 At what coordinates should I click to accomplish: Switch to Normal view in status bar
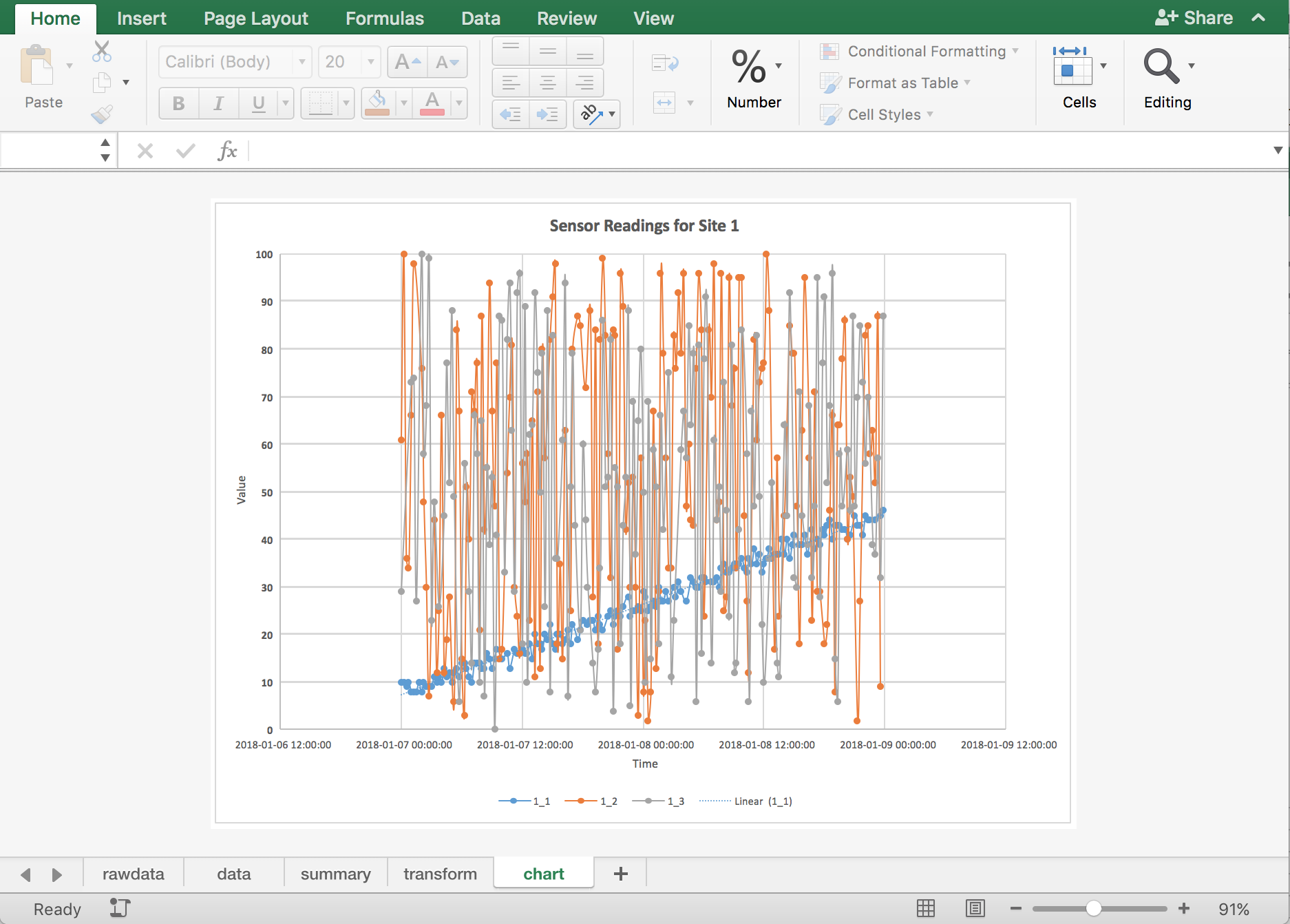926,909
